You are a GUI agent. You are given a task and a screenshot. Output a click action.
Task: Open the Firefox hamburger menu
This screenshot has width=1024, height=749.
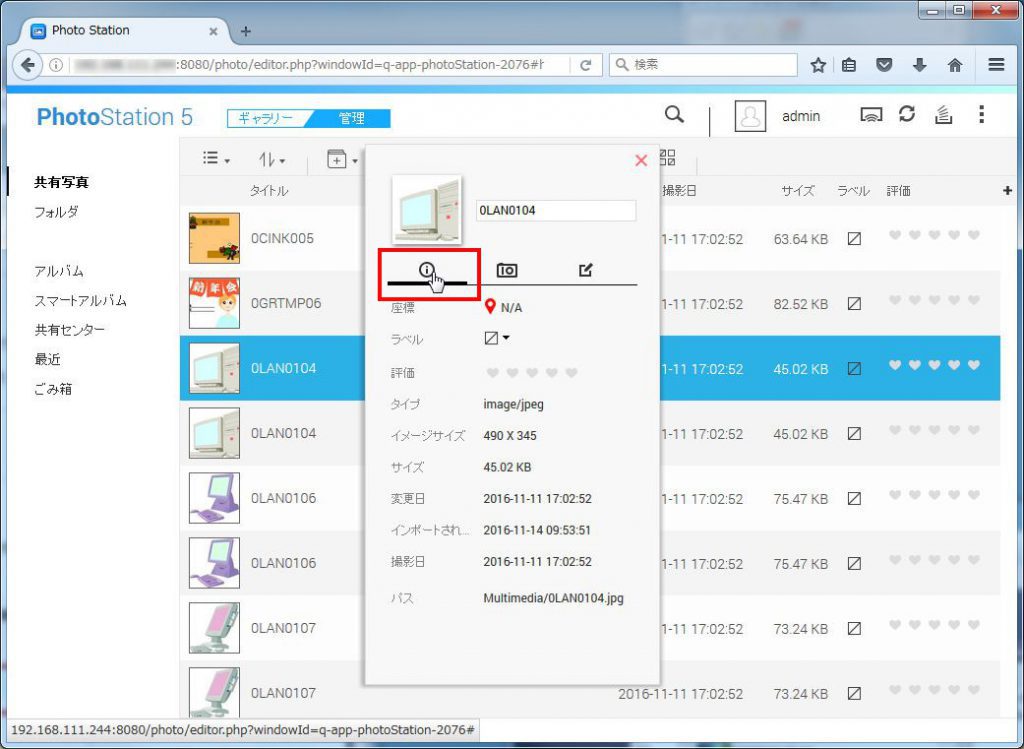click(x=996, y=65)
